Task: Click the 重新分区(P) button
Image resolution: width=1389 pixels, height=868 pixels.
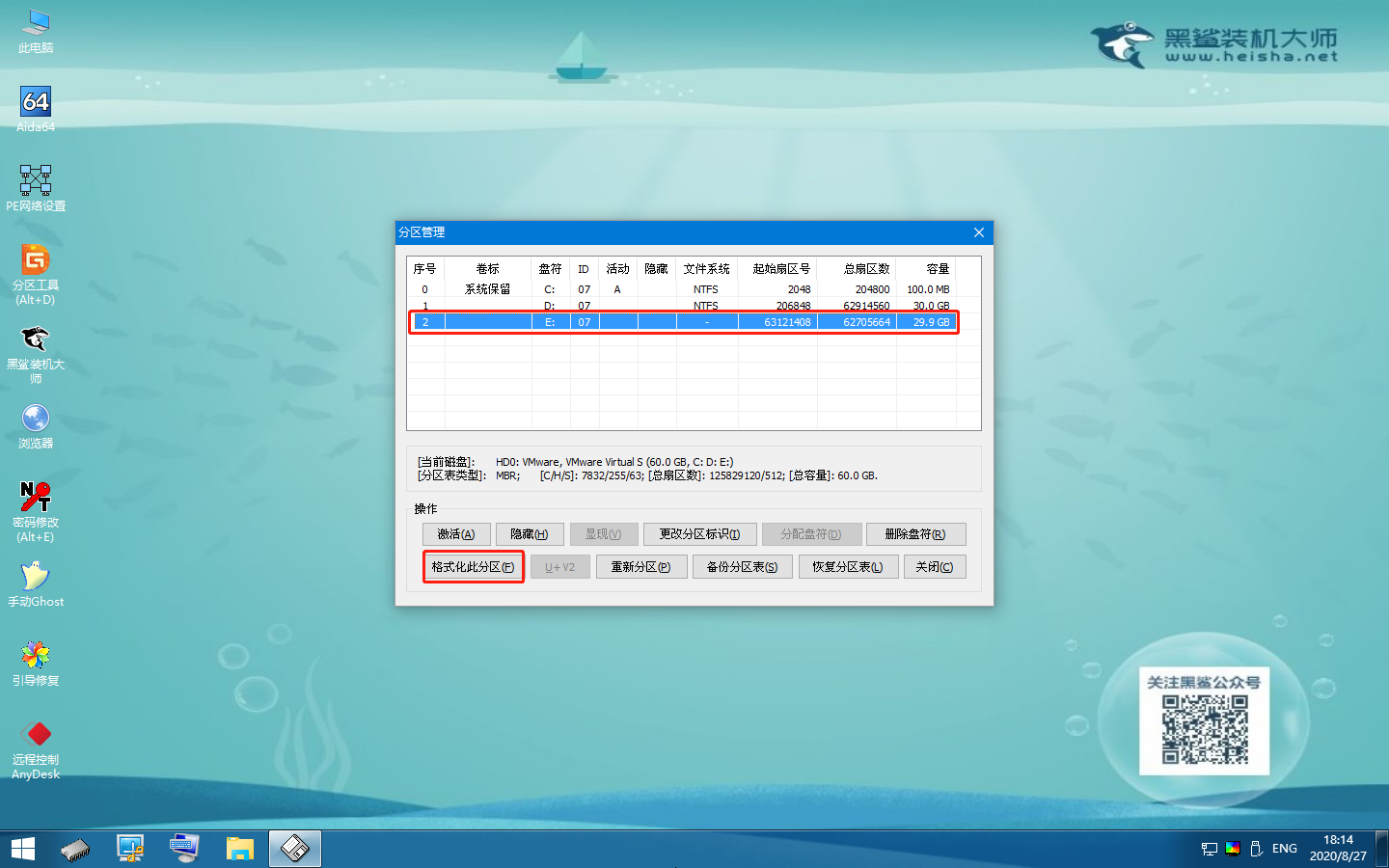Action: 640,567
